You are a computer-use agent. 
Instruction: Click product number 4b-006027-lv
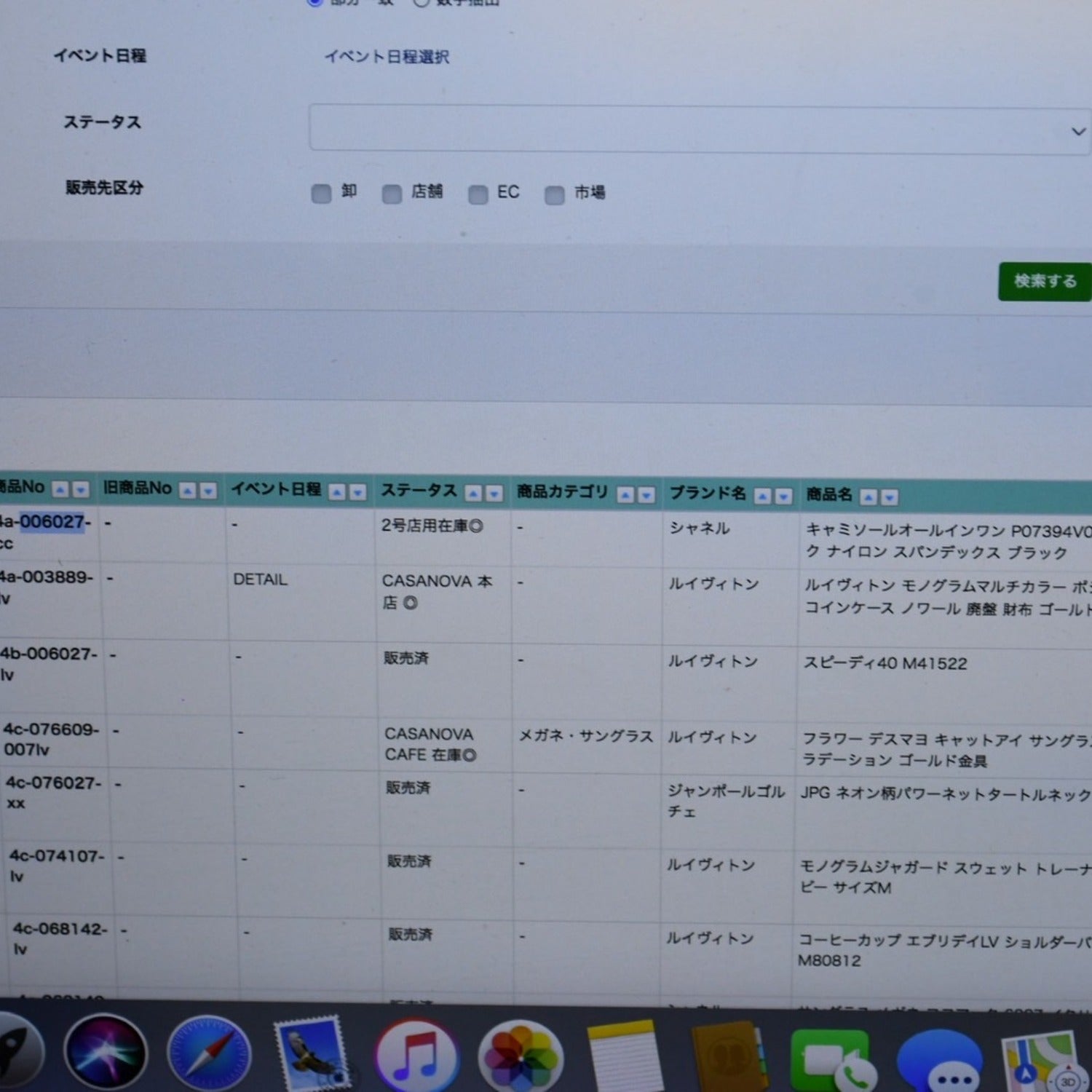(x=48, y=664)
